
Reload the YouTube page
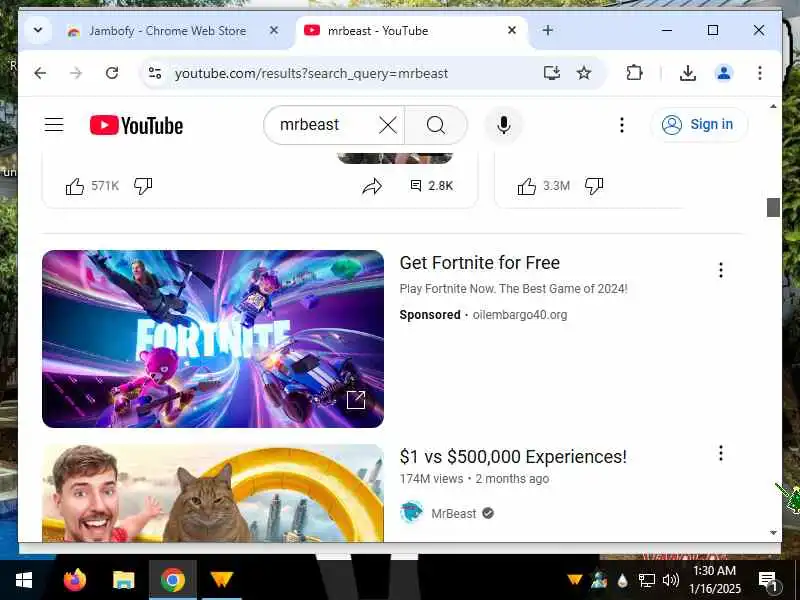tap(112, 73)
